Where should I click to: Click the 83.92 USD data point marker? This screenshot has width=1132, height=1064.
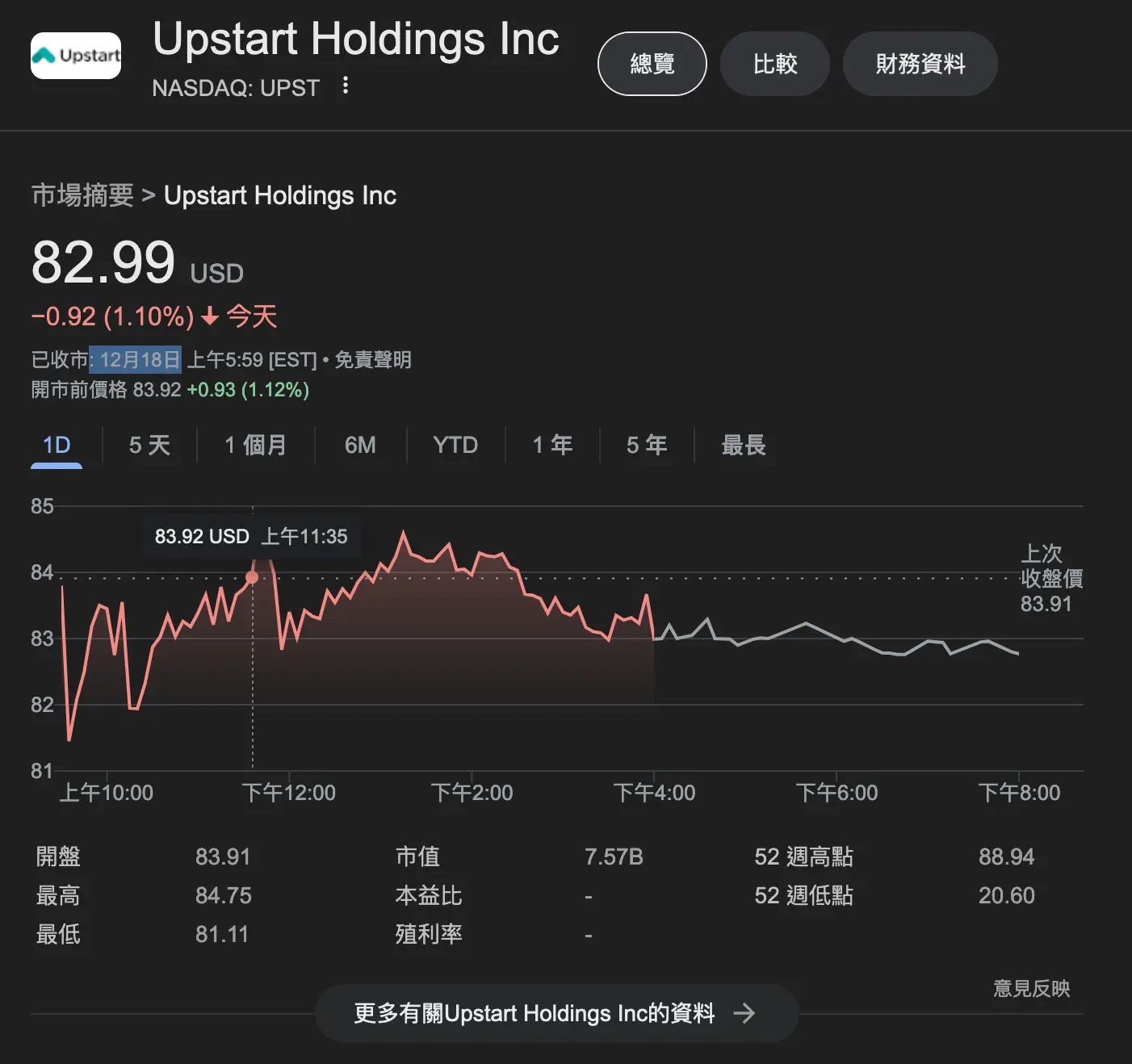pyautogui.click(x=253, y=577)
